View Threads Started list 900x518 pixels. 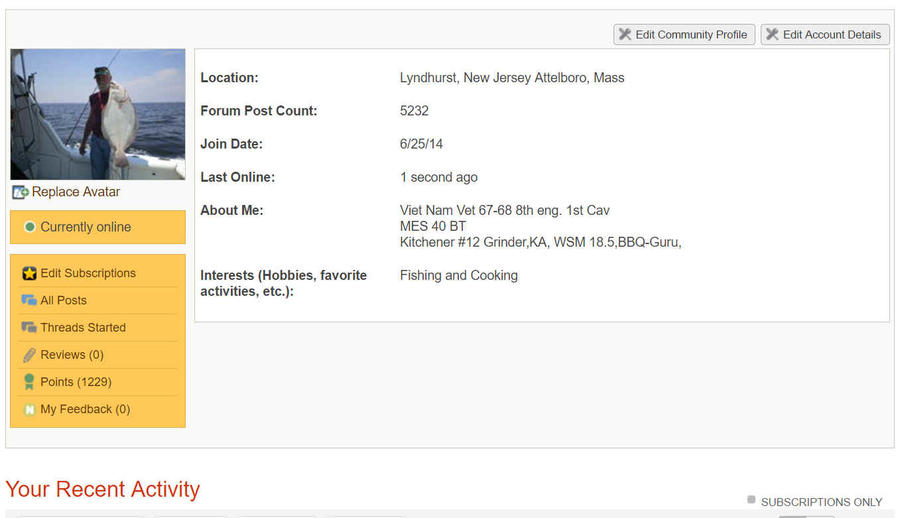83,327
